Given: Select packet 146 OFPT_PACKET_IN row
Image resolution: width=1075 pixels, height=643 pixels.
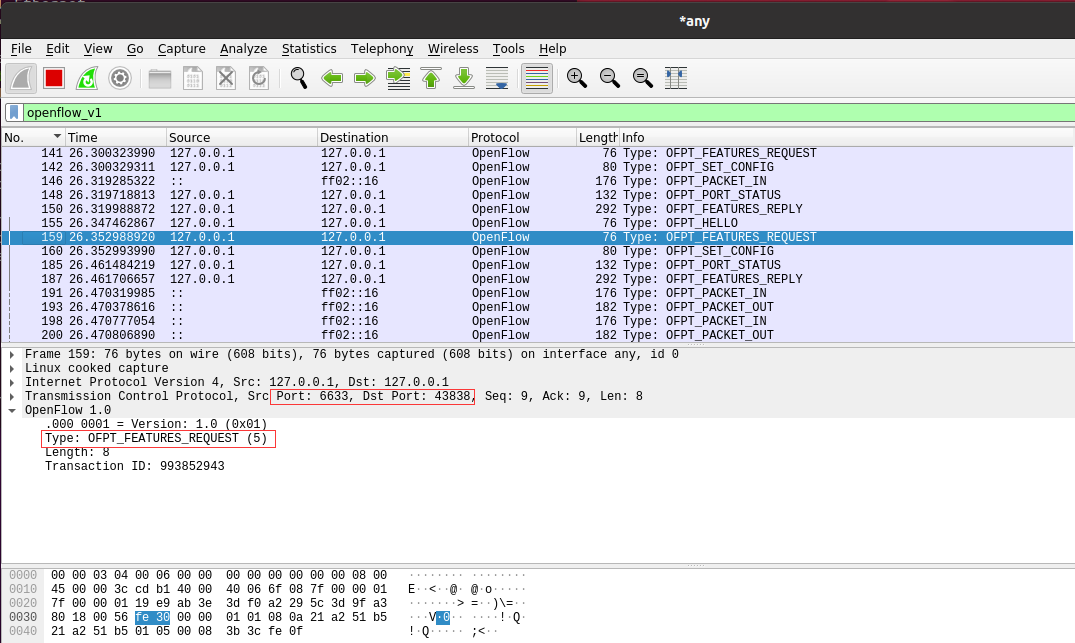Looking at the screenshot, I should [538, 181].
